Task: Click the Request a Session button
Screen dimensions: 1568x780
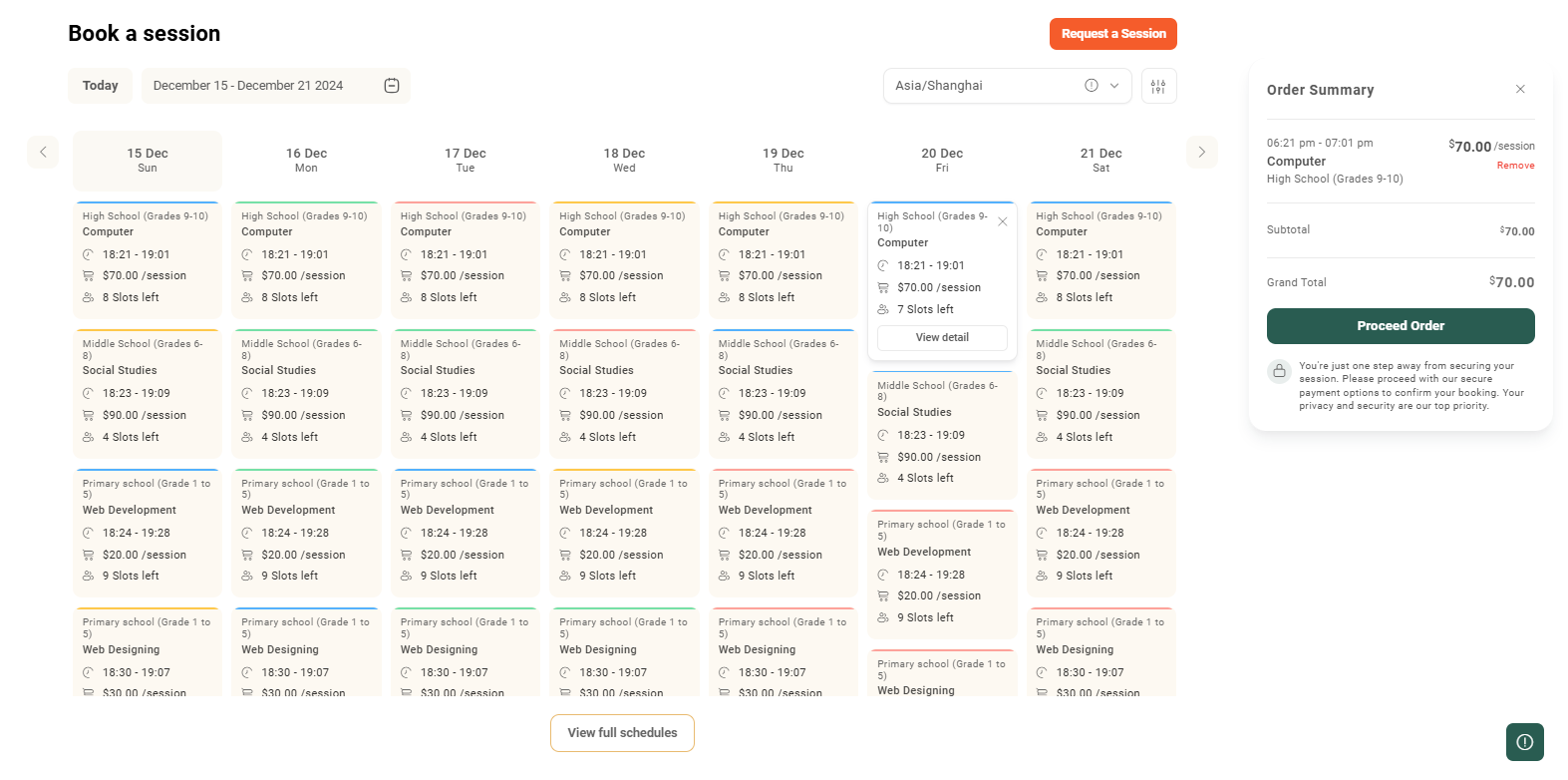Action: pyautogui.click(x=1112, y=34)
